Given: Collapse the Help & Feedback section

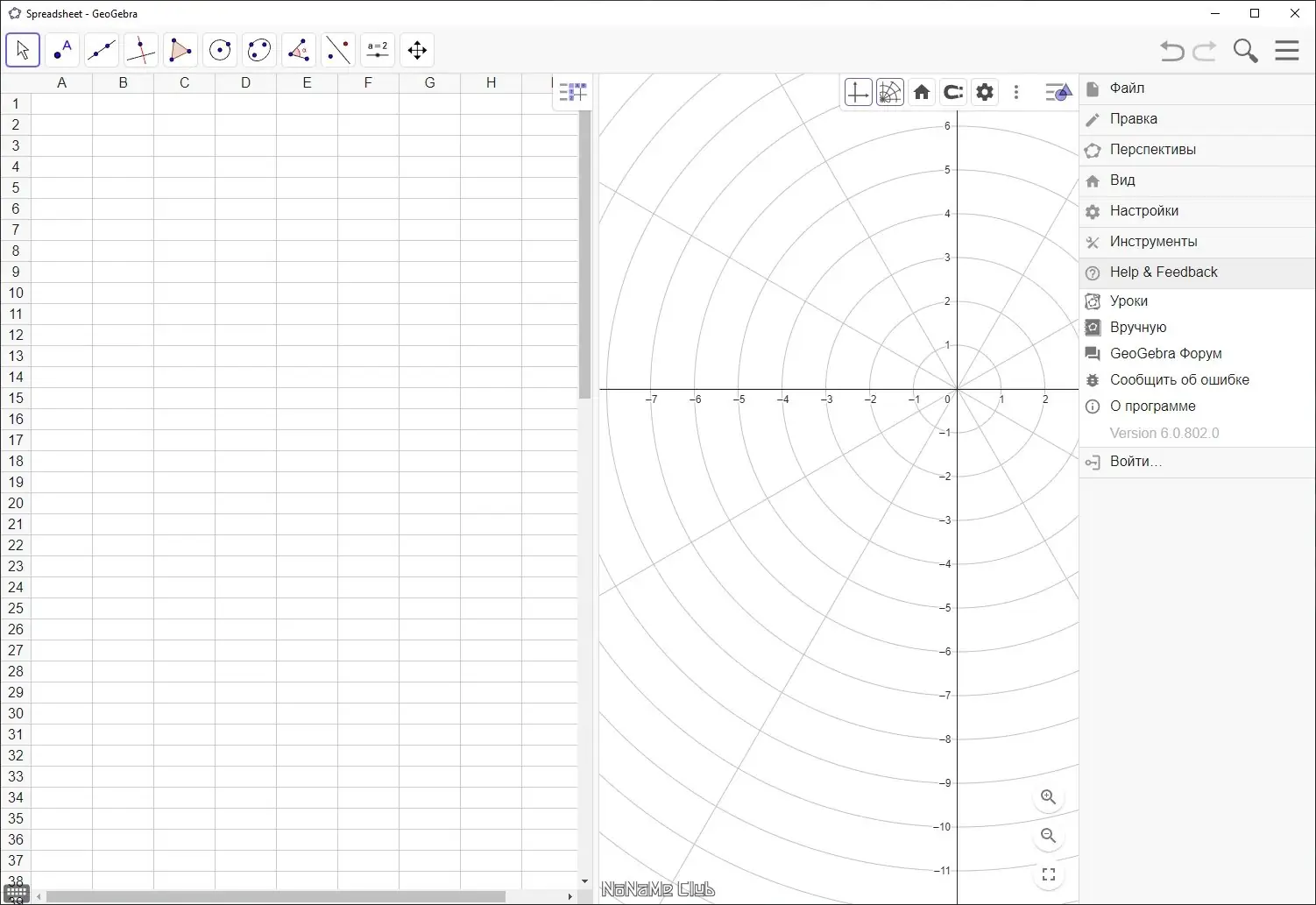Looking at the screenshot, I should 1197,272.
